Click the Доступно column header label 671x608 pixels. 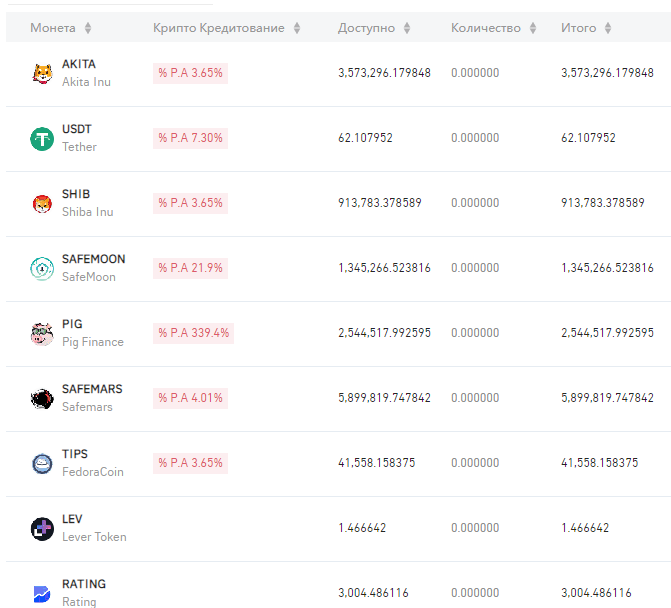tap(366, 28)
